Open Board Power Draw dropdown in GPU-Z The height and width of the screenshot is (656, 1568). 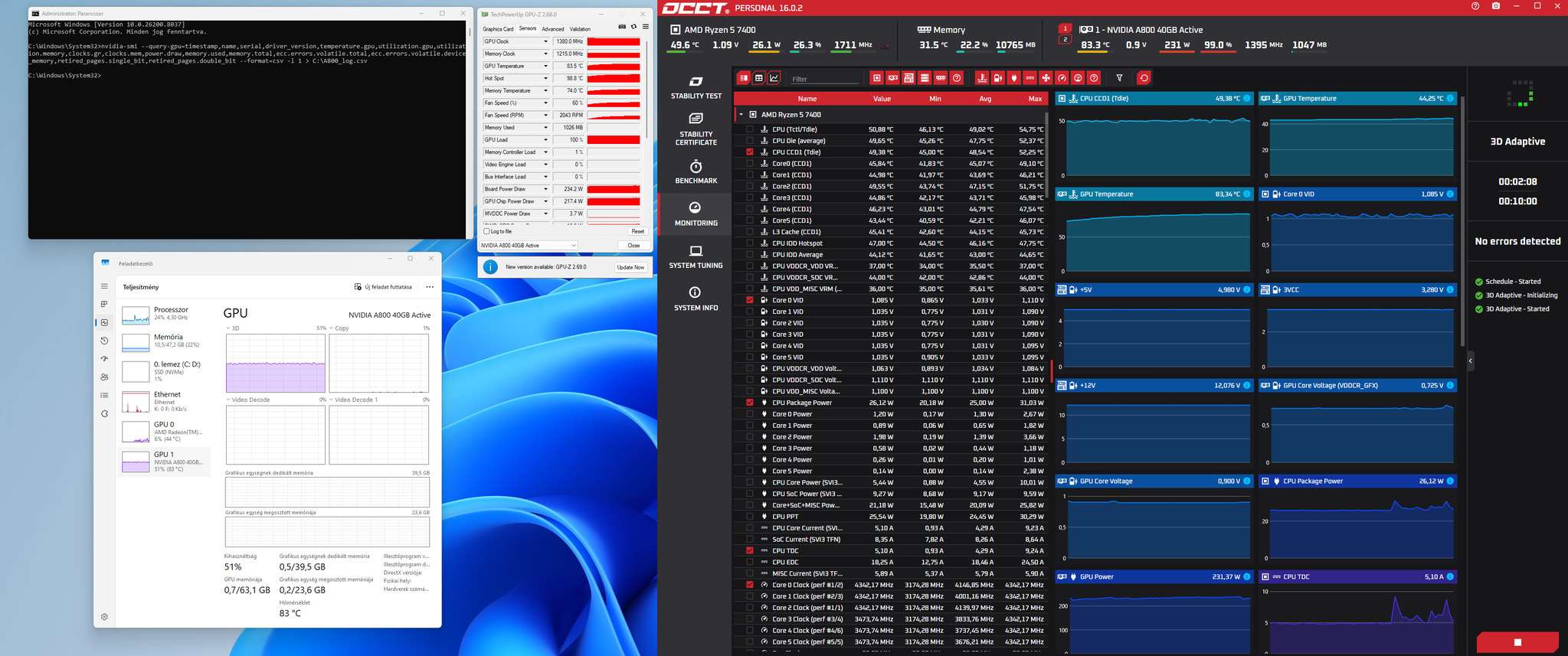click(x=545, y=189)
